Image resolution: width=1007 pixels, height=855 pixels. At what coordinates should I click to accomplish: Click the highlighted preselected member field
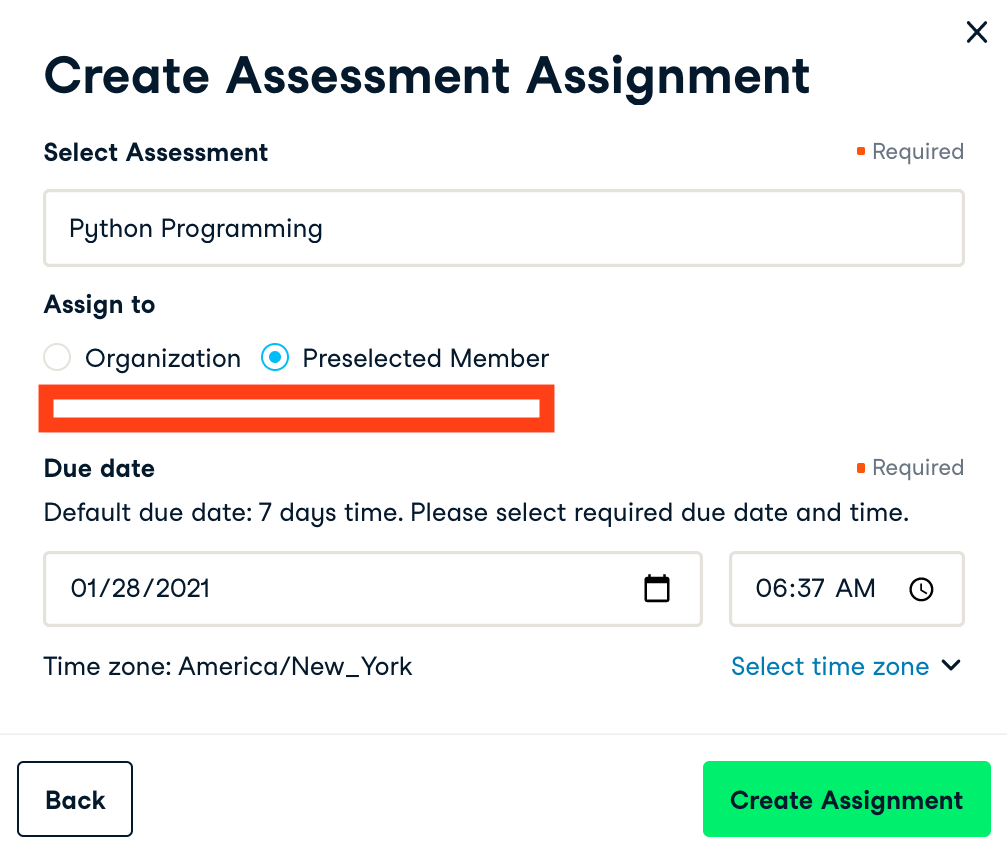[x=296, y=408]
